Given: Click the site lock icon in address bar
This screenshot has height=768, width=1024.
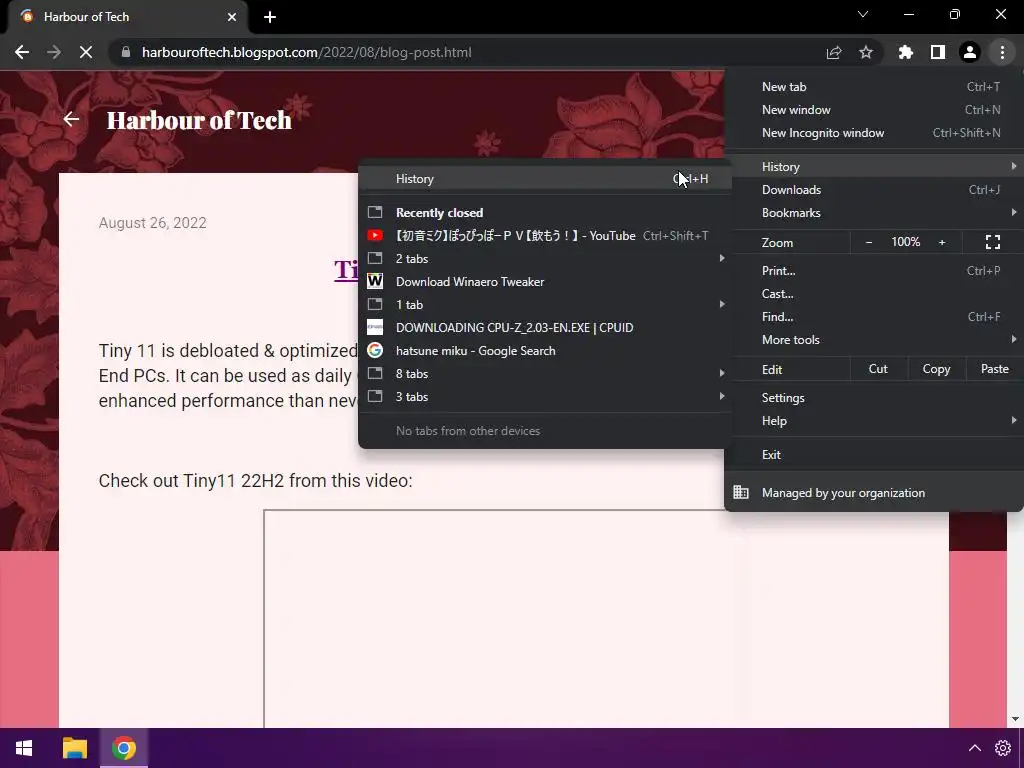Looking at the screenshot, I should point(126,52).
